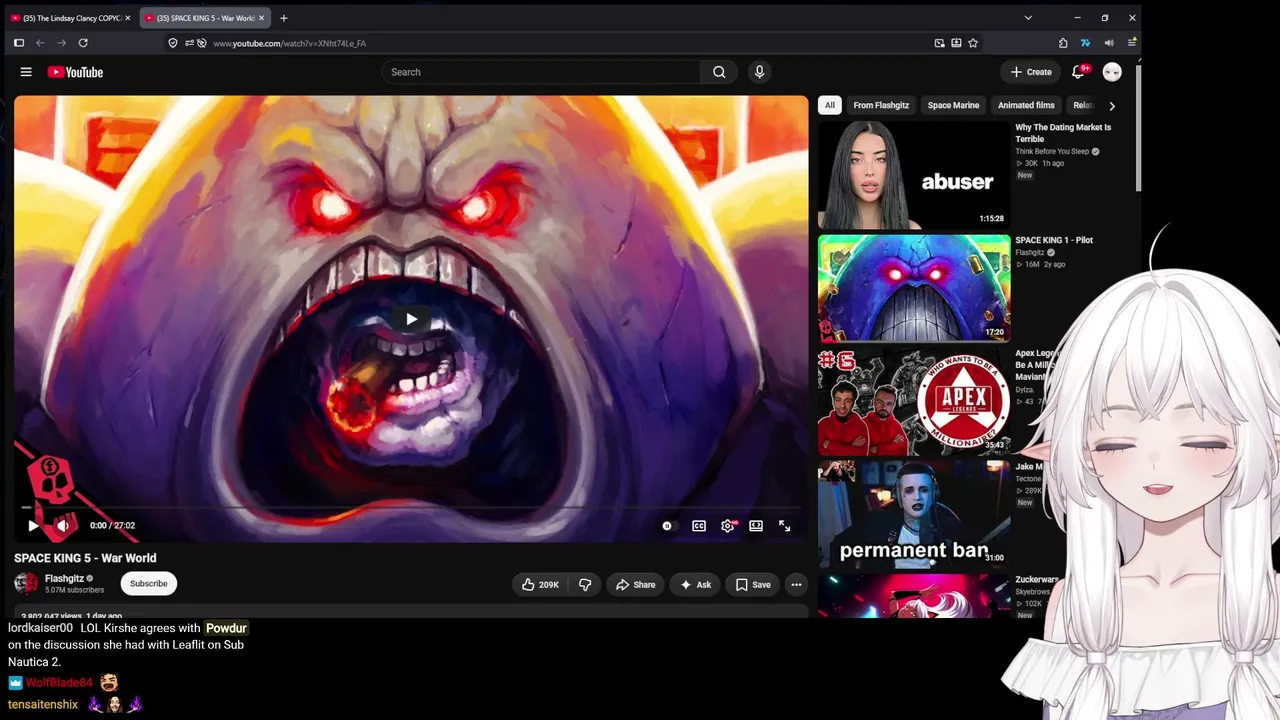
Task: Bookmark this page with the star
Action: 973,43
